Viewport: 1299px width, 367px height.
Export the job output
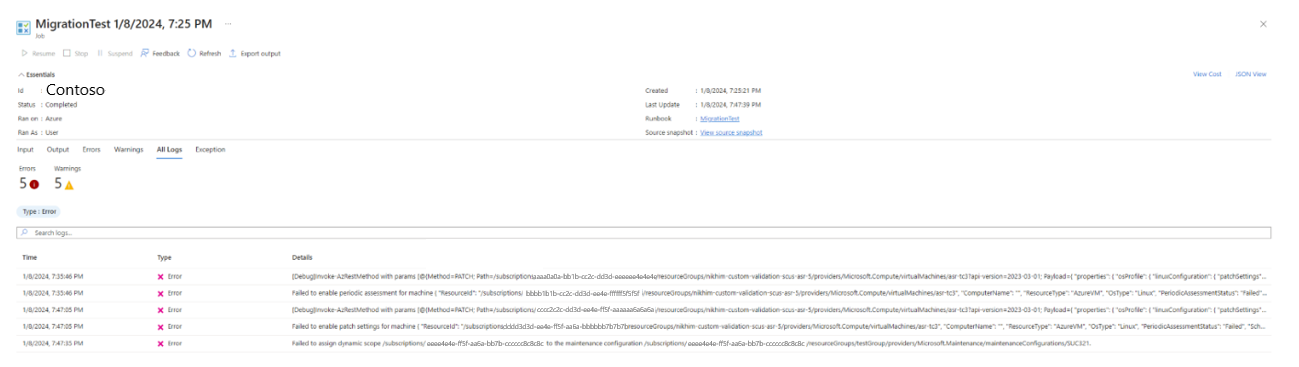click(x=255, y=53)
